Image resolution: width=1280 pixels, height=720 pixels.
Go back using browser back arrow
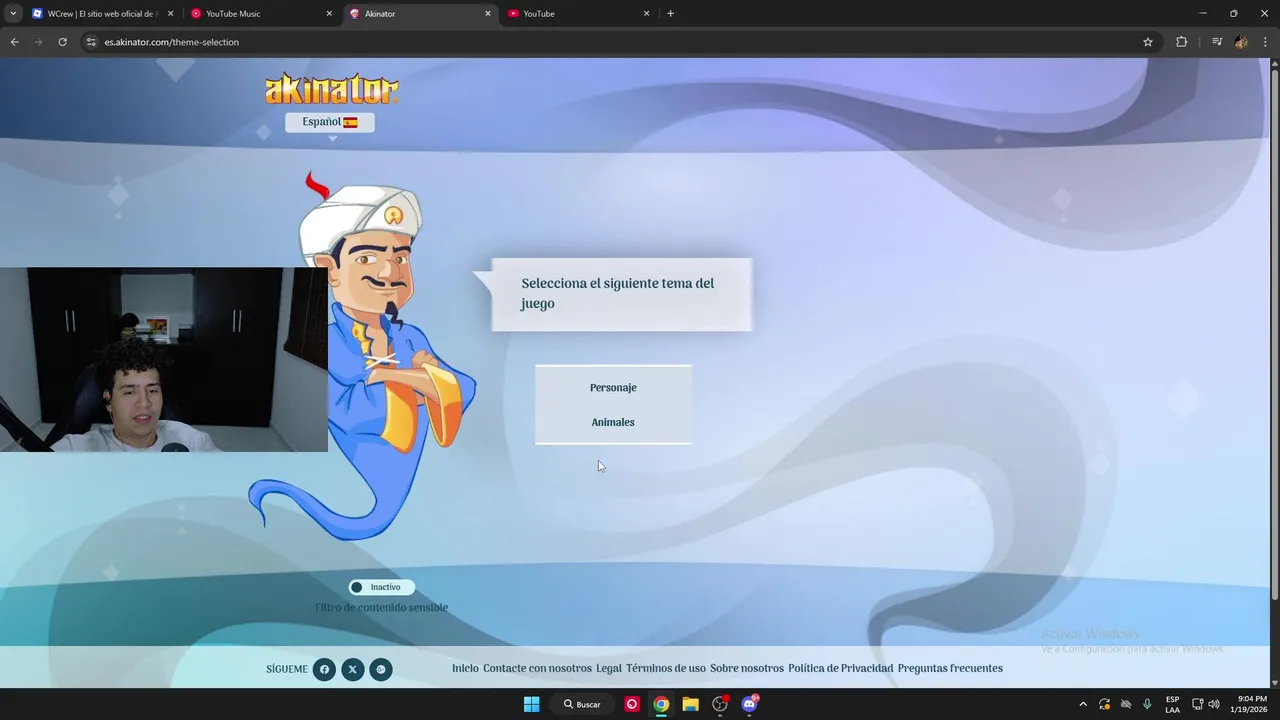pos(14,42)
